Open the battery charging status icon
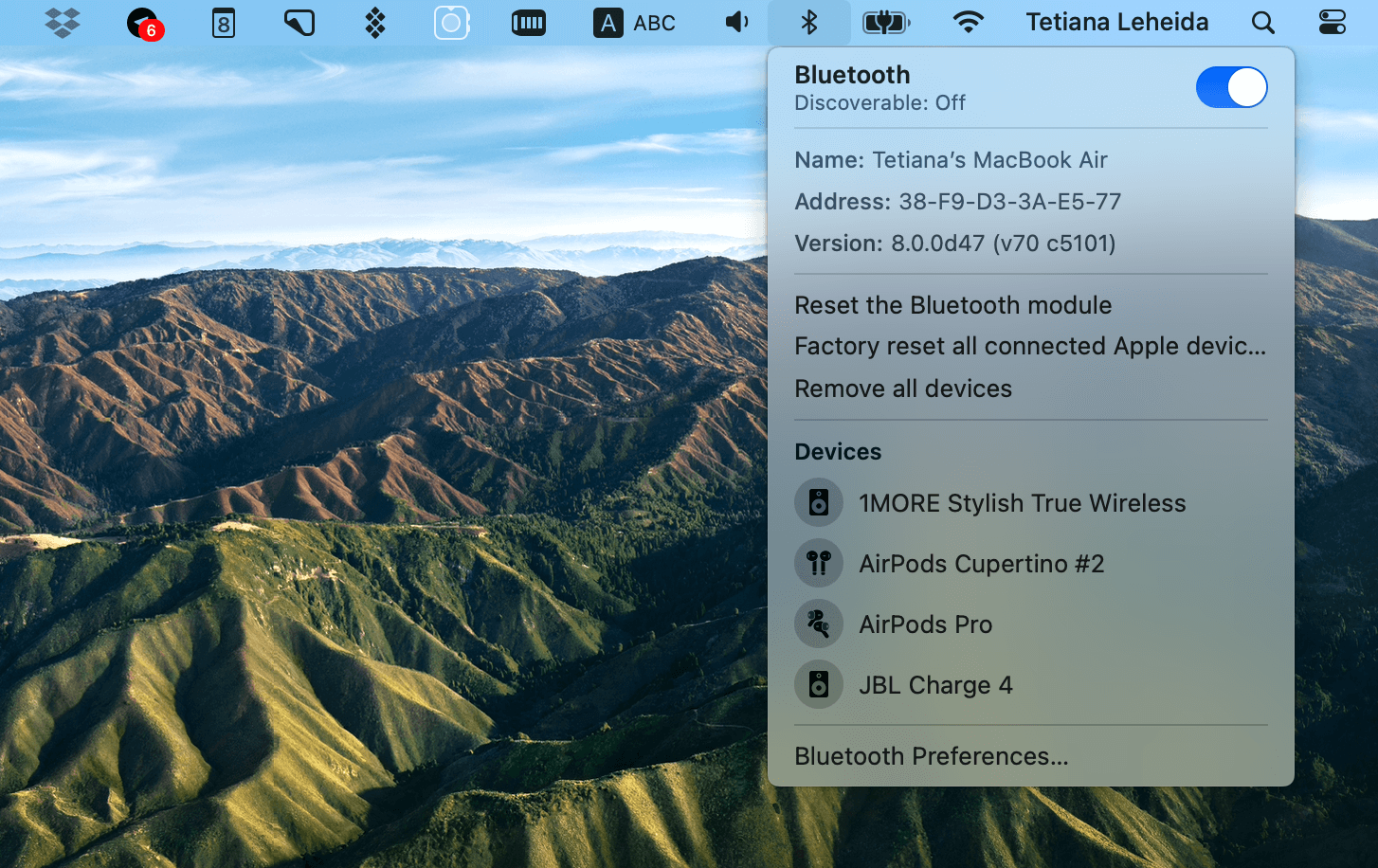 tap(886, 22)
